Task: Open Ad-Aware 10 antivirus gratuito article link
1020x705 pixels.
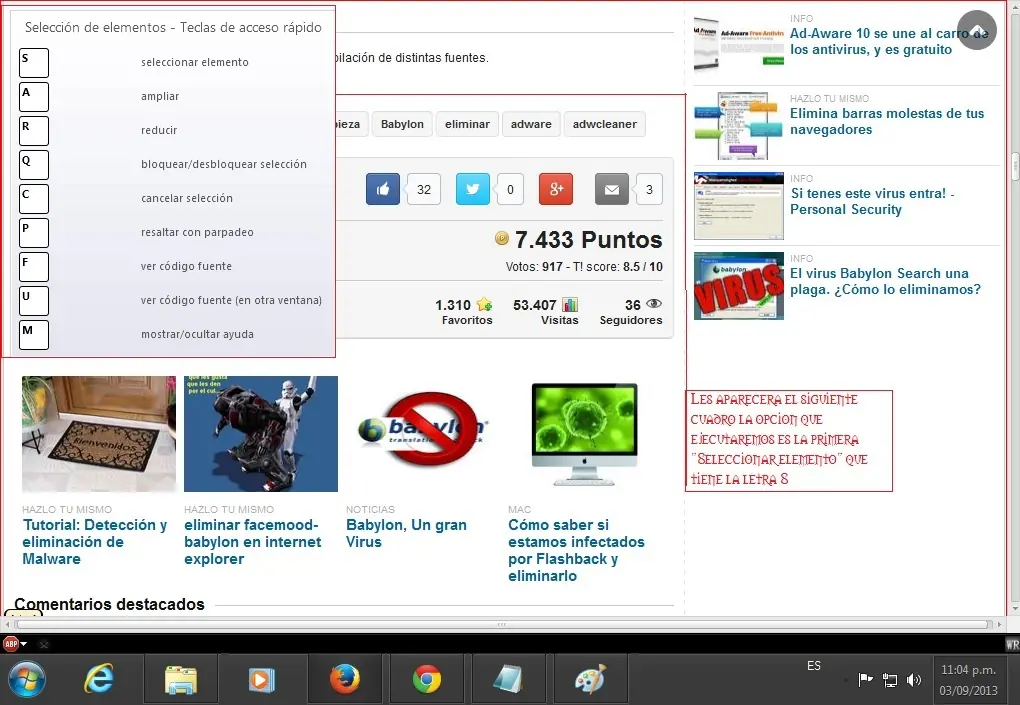Action: (x=889, y=42)
